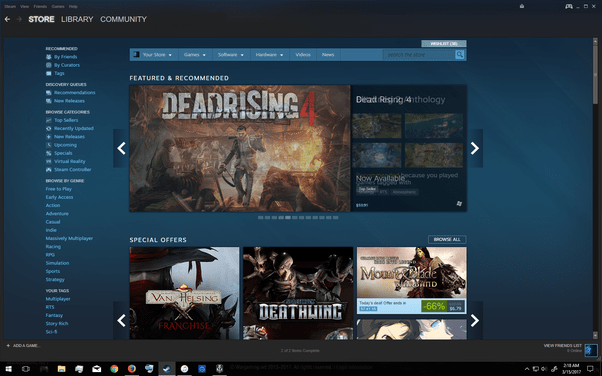Image resolution: width=602 pixels, height=376 pixels.
Task: Click the Windows Start button
Action: [x=8, y=369]
